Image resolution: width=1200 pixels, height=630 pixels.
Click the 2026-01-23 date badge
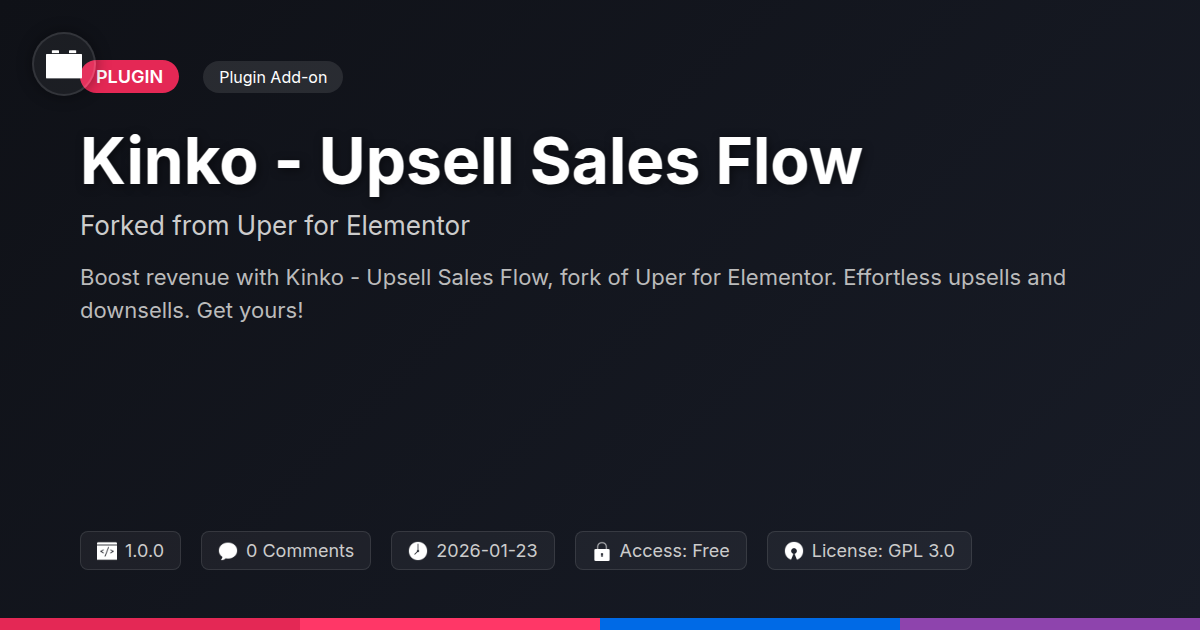click(473, 551)
